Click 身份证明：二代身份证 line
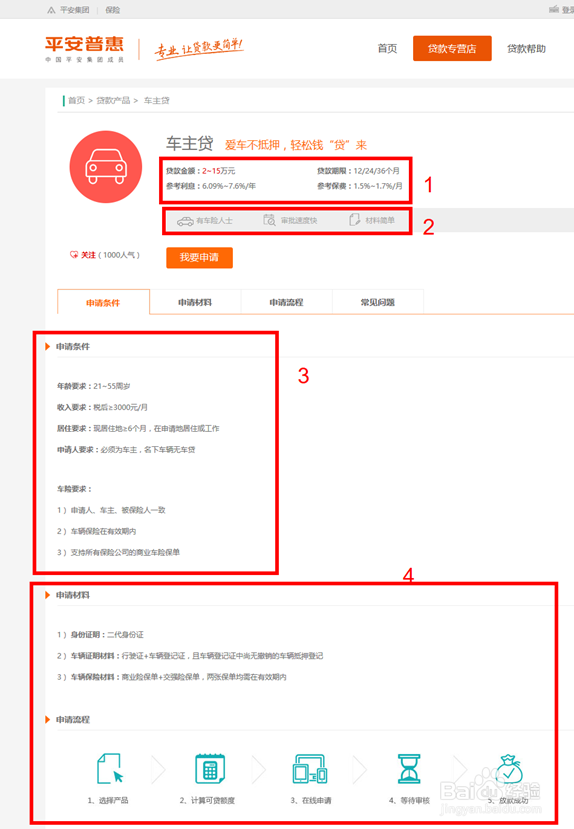The height and width of the screenshot is (829, 574). [x=100, y=634]
